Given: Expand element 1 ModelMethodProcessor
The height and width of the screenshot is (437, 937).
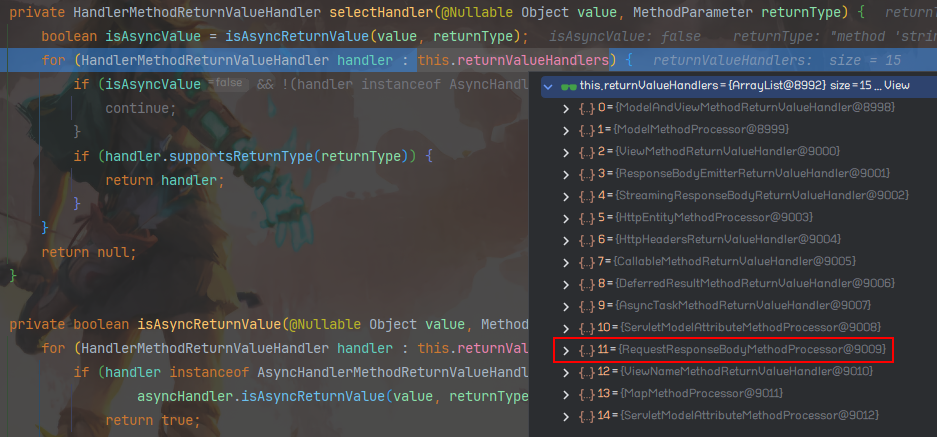Looking at the screenshot, I should (x=566, y=130).
